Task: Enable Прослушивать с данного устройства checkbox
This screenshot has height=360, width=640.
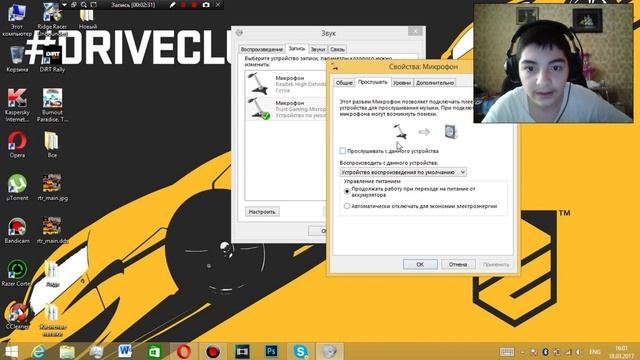Action: point(342,151)
